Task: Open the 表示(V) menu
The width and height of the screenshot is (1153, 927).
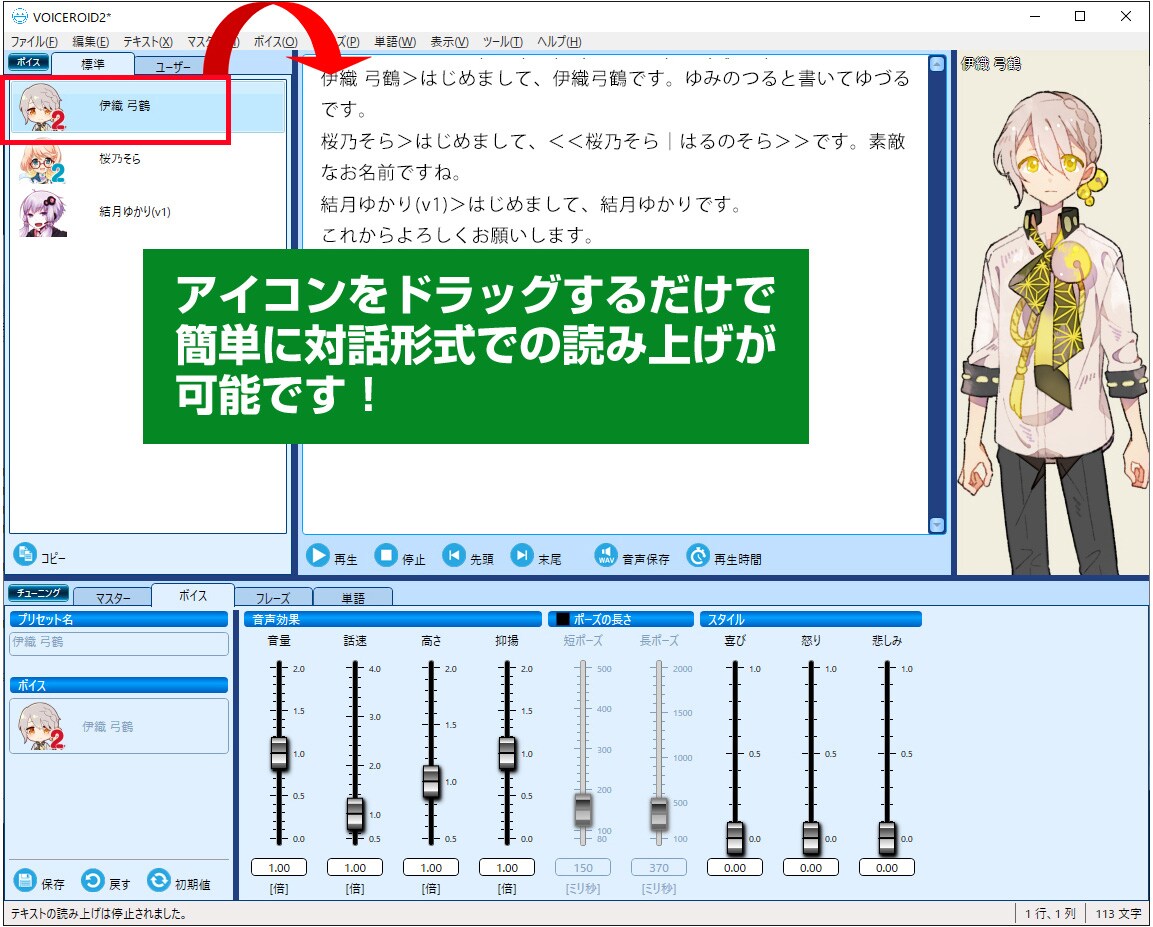Action: coord(449,42)
